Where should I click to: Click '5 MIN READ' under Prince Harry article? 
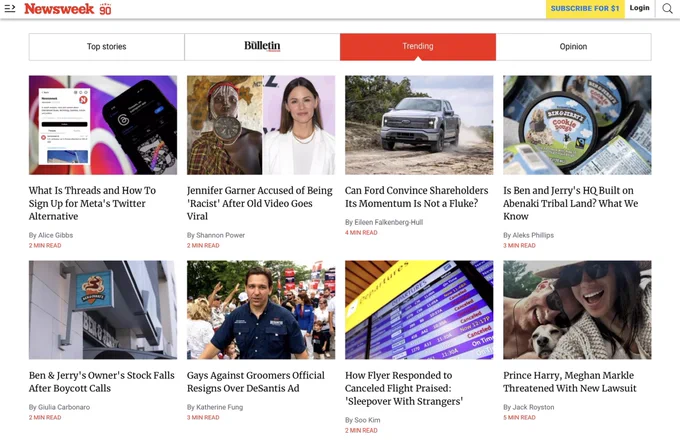(x=519, y=417)
